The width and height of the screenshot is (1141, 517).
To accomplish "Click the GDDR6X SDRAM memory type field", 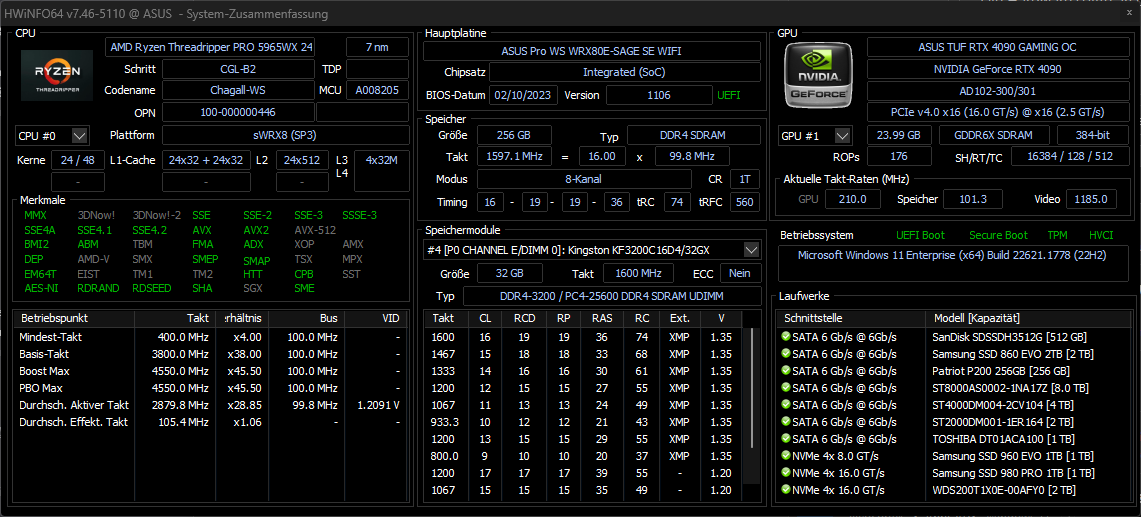I will pos(994,135).
